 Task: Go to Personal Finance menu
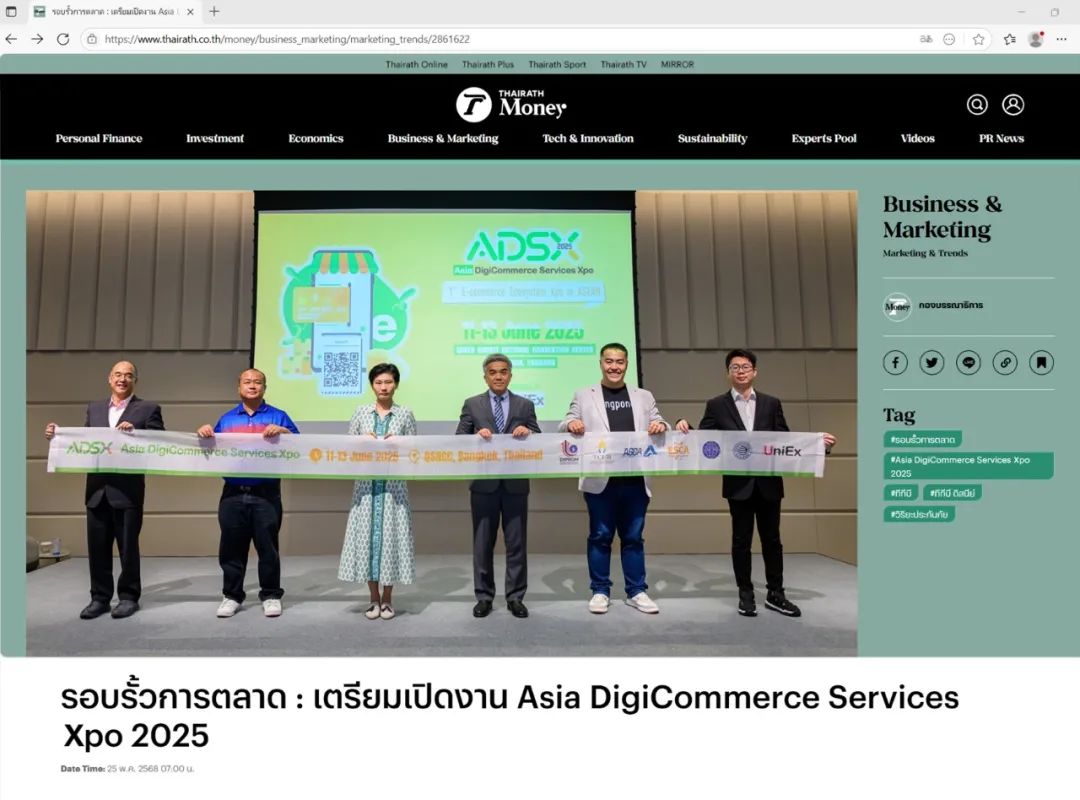(99, 139)
